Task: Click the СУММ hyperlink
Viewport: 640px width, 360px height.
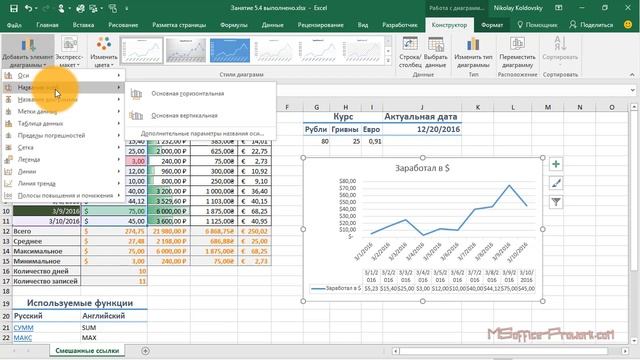Action: click(23, 328)
